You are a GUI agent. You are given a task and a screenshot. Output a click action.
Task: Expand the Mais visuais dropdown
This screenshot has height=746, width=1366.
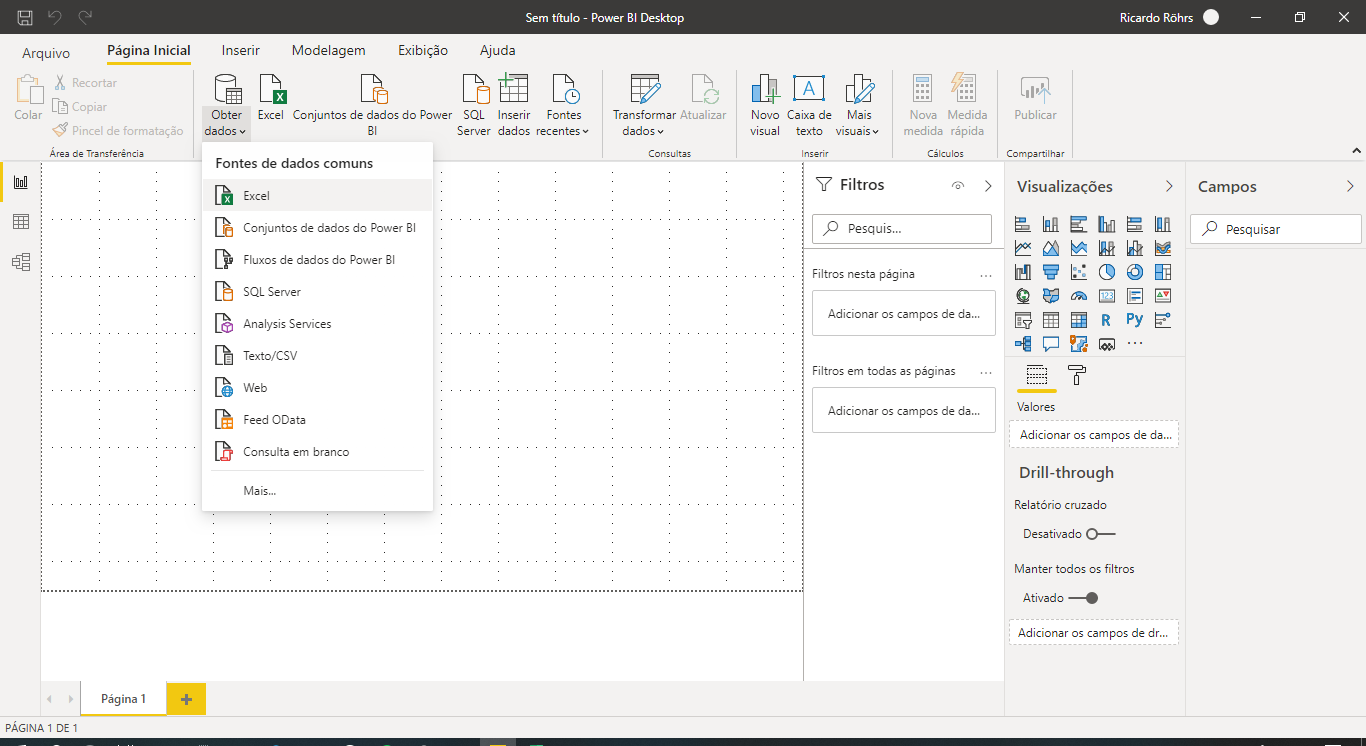(859, 105)
